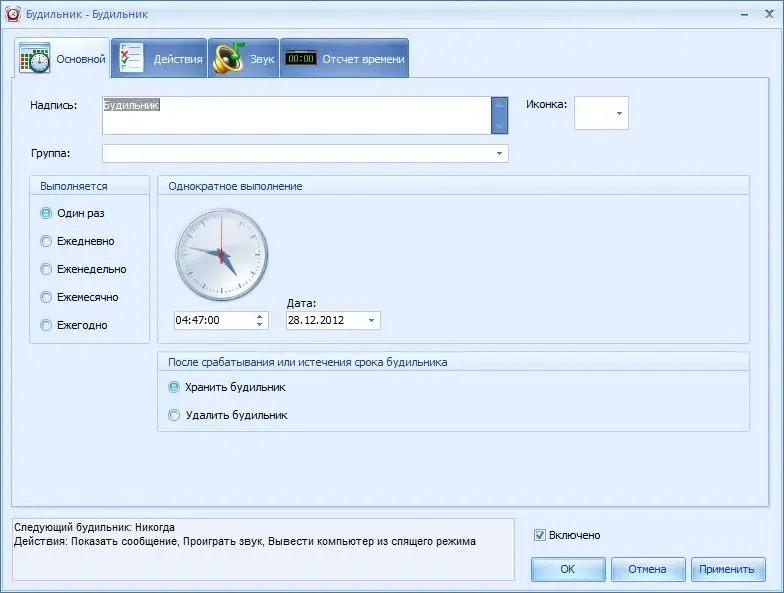The width and height of the screenshot is (784, 593).
Task: Confirm with the OK button
Action: 568,570
